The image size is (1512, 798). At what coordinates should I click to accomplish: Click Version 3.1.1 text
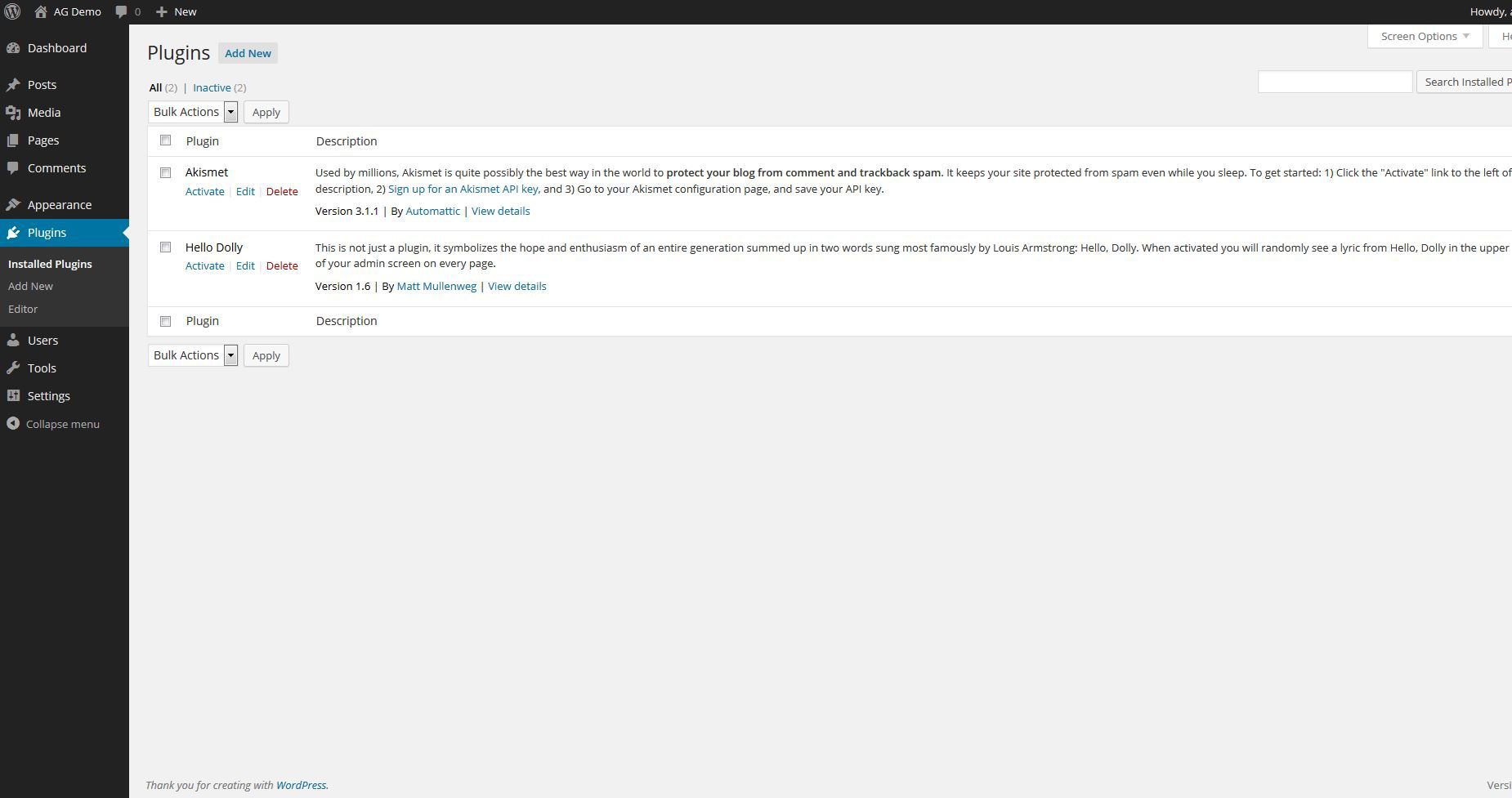pos(347,211)
